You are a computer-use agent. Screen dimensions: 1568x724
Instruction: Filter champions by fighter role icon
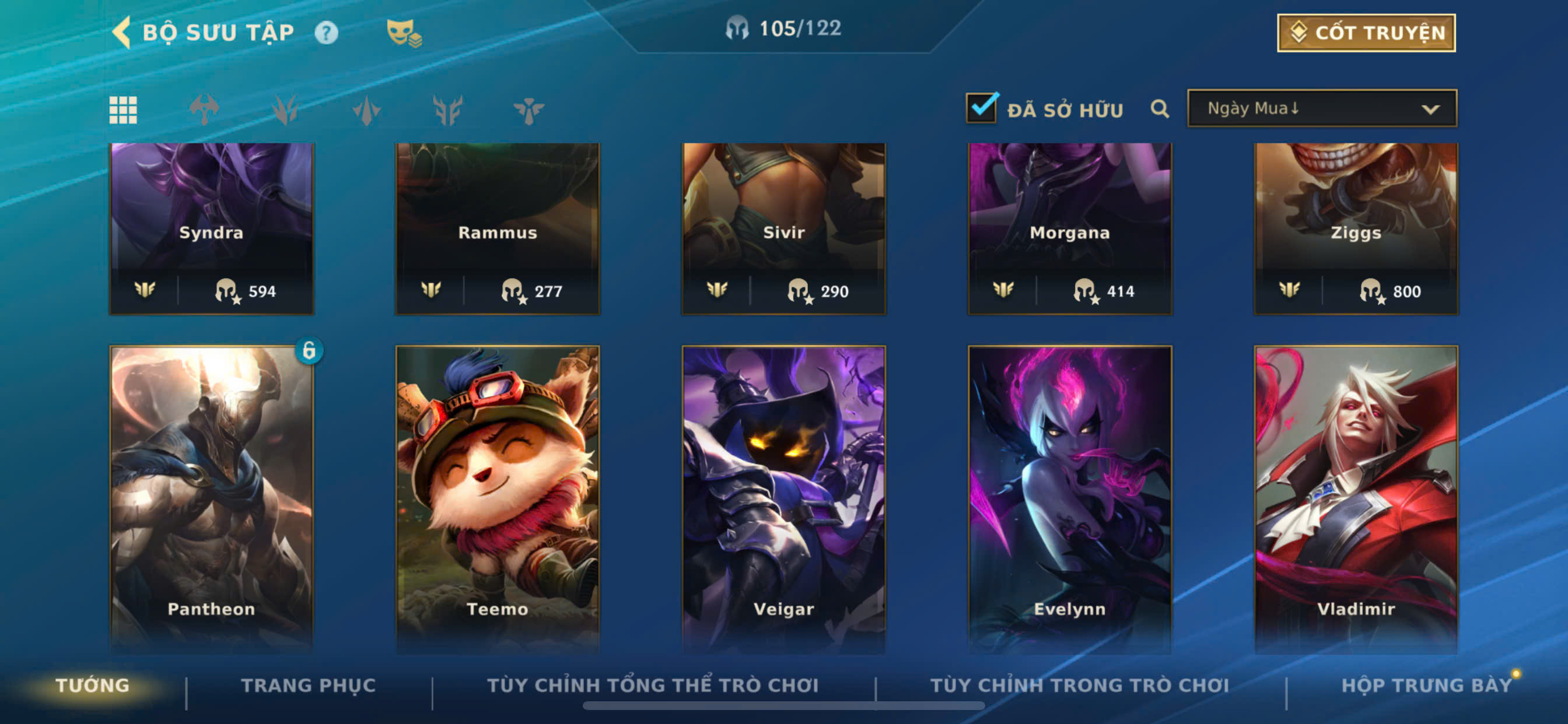pos(204,110)
